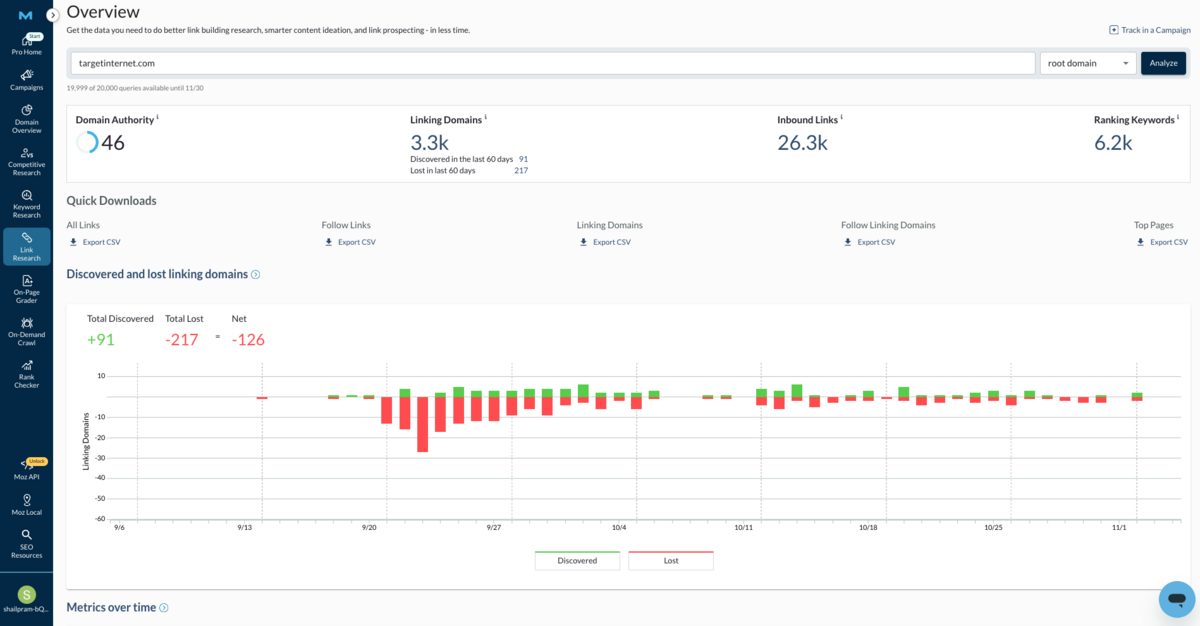Open Keyword Research section
Screen dimensions: 1200x626
coord(26,204)
